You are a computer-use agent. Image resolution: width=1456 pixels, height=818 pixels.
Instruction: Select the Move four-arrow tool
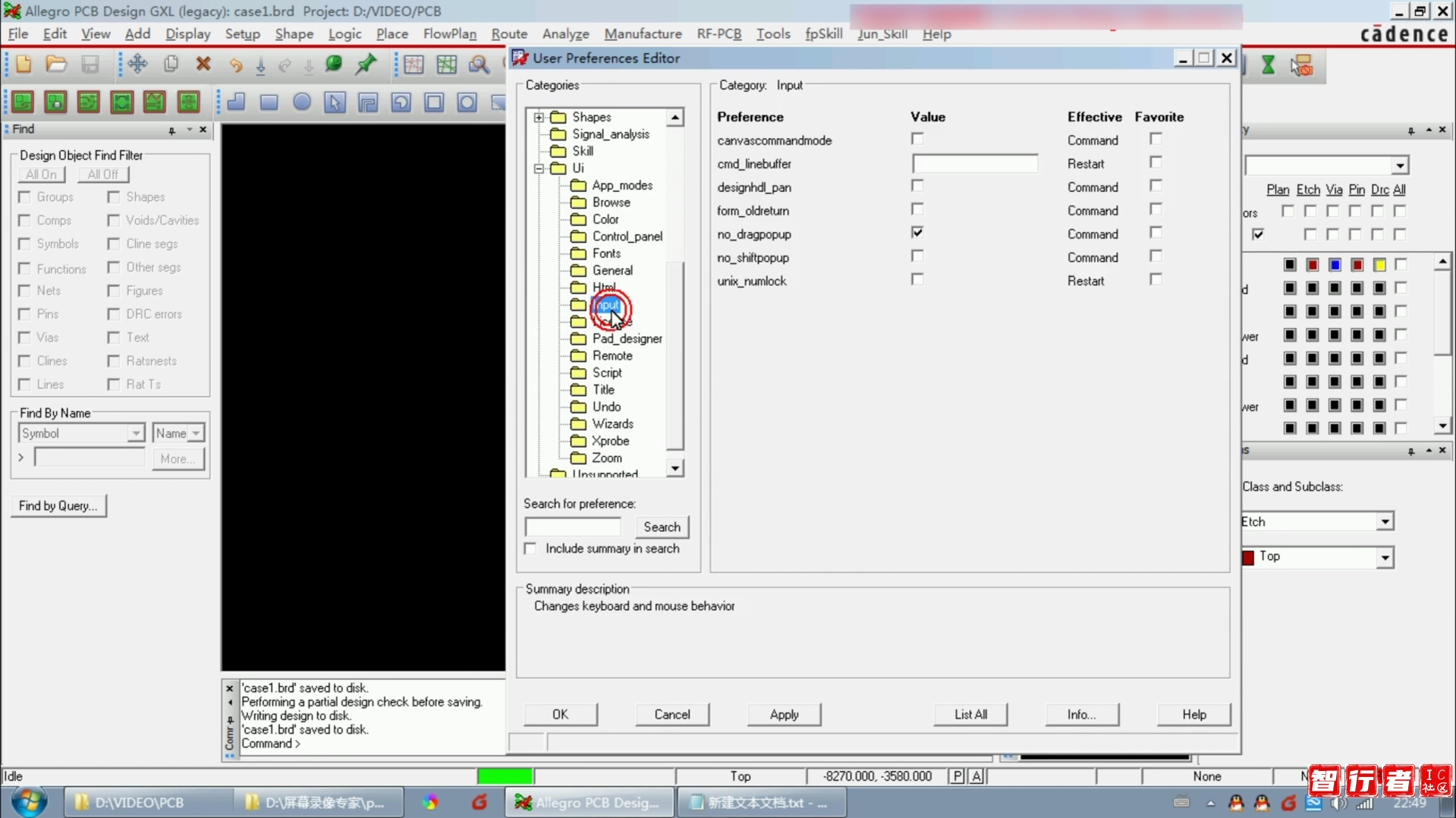137,64
